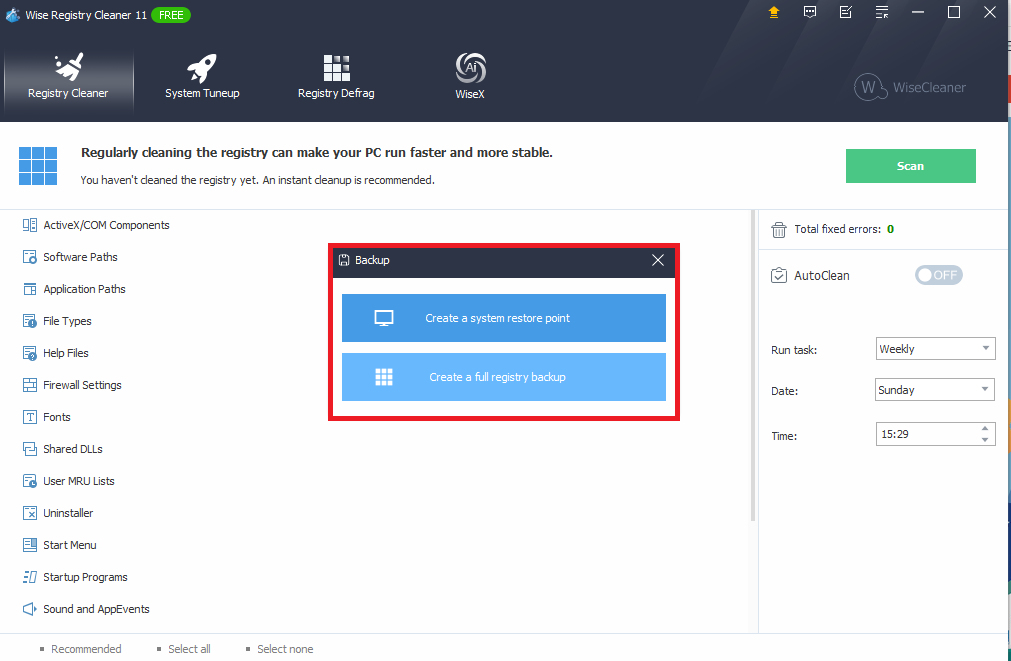Image resolution: width=1011 pixels, height=661 pixels.
Task: Decrease the time with down arrow
Action: [985, 440]
